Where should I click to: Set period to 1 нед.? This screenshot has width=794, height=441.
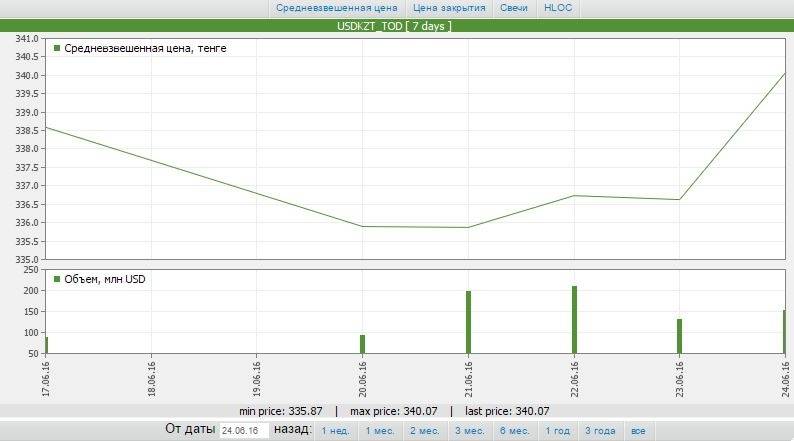tap(335, 430)
